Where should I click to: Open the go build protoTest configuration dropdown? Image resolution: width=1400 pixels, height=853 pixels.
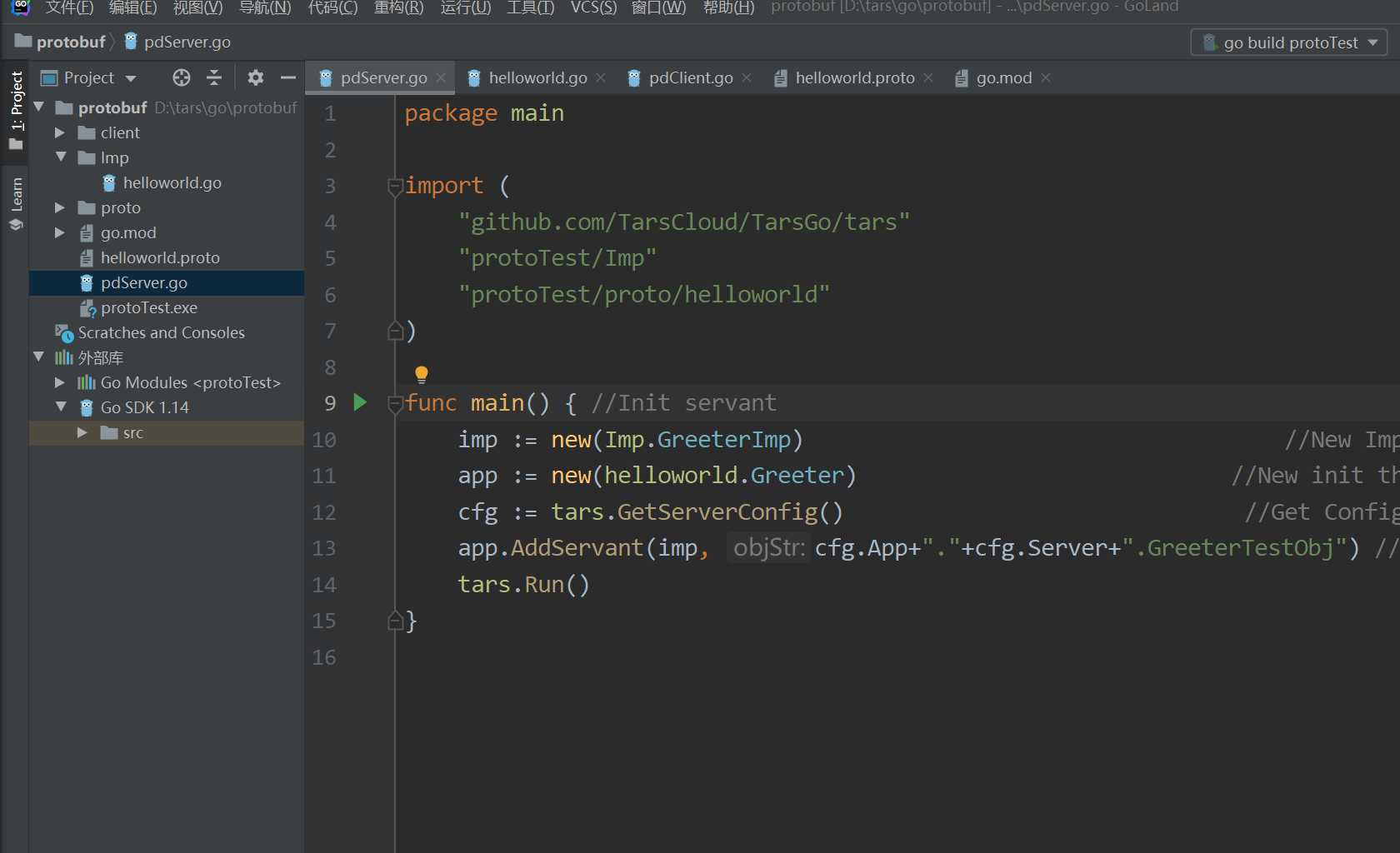(1289, 42)
